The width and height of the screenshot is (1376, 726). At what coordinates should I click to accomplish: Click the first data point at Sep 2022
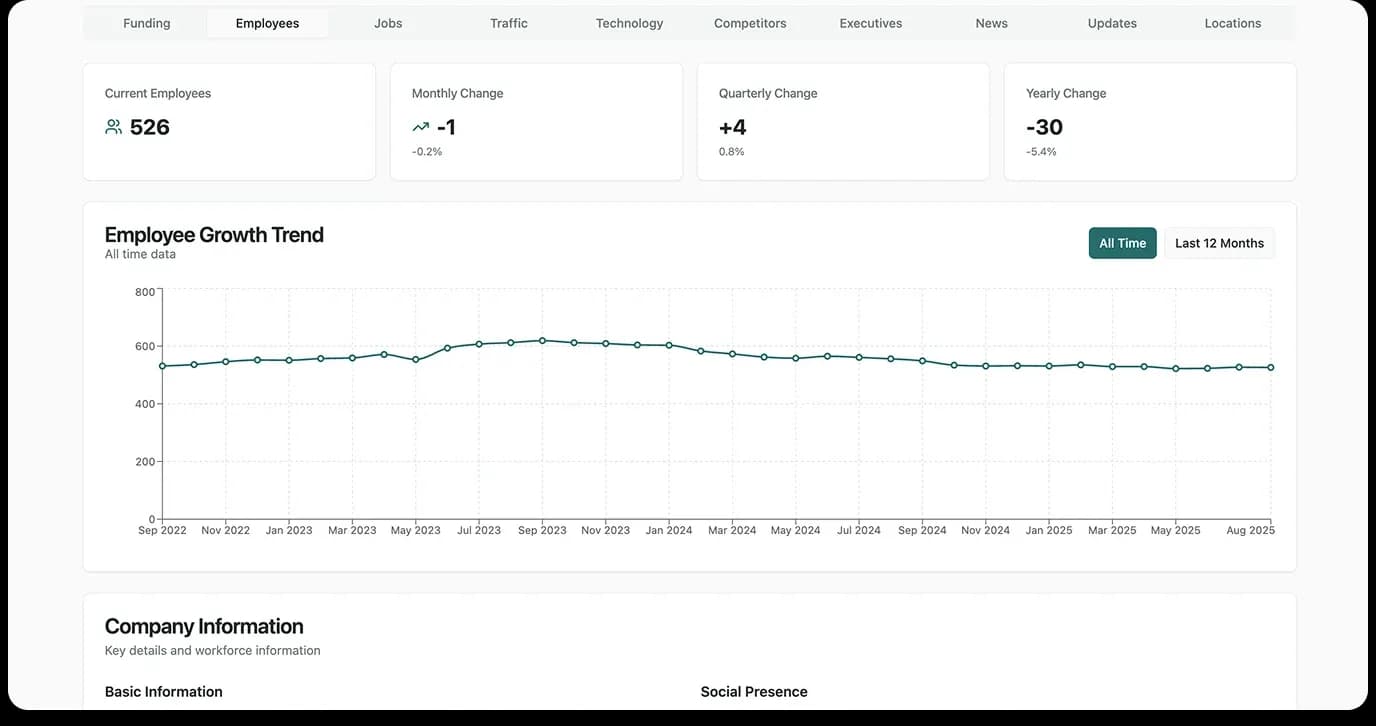(162, 366)
